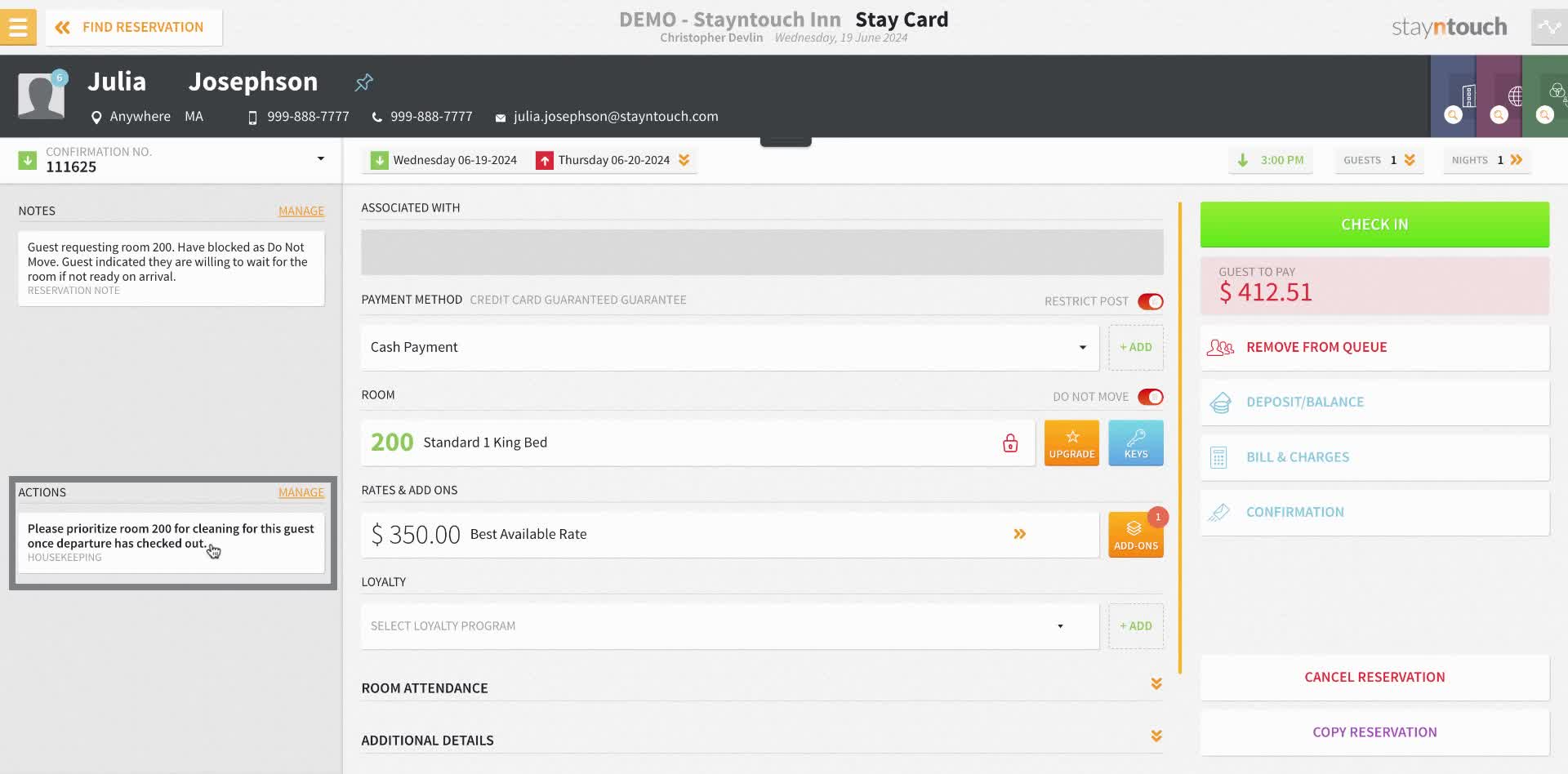Cancel the reservation
Screen dimensions: 1568x774
(1374, 677)
